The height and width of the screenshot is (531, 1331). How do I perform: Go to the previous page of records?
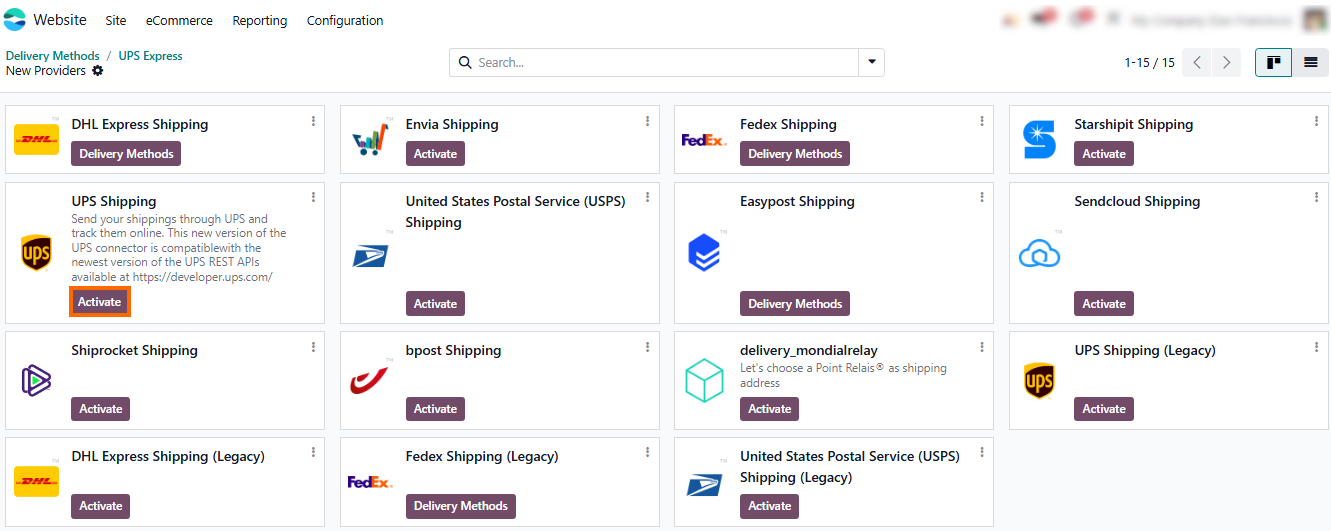1197,63
